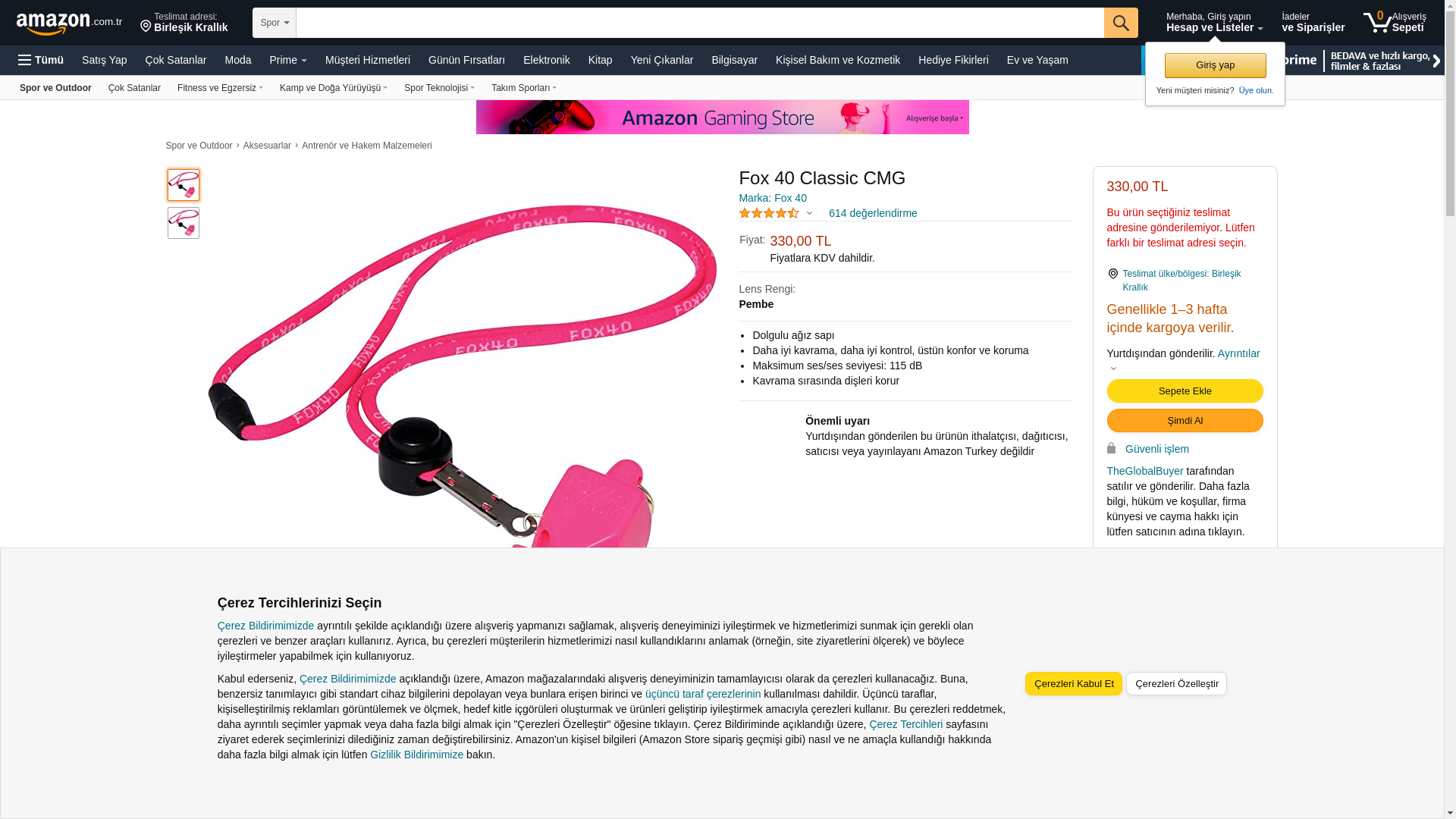Click the delivery country location pin icon
The width and height of the screenshot is (1456, 819).
1112,274
